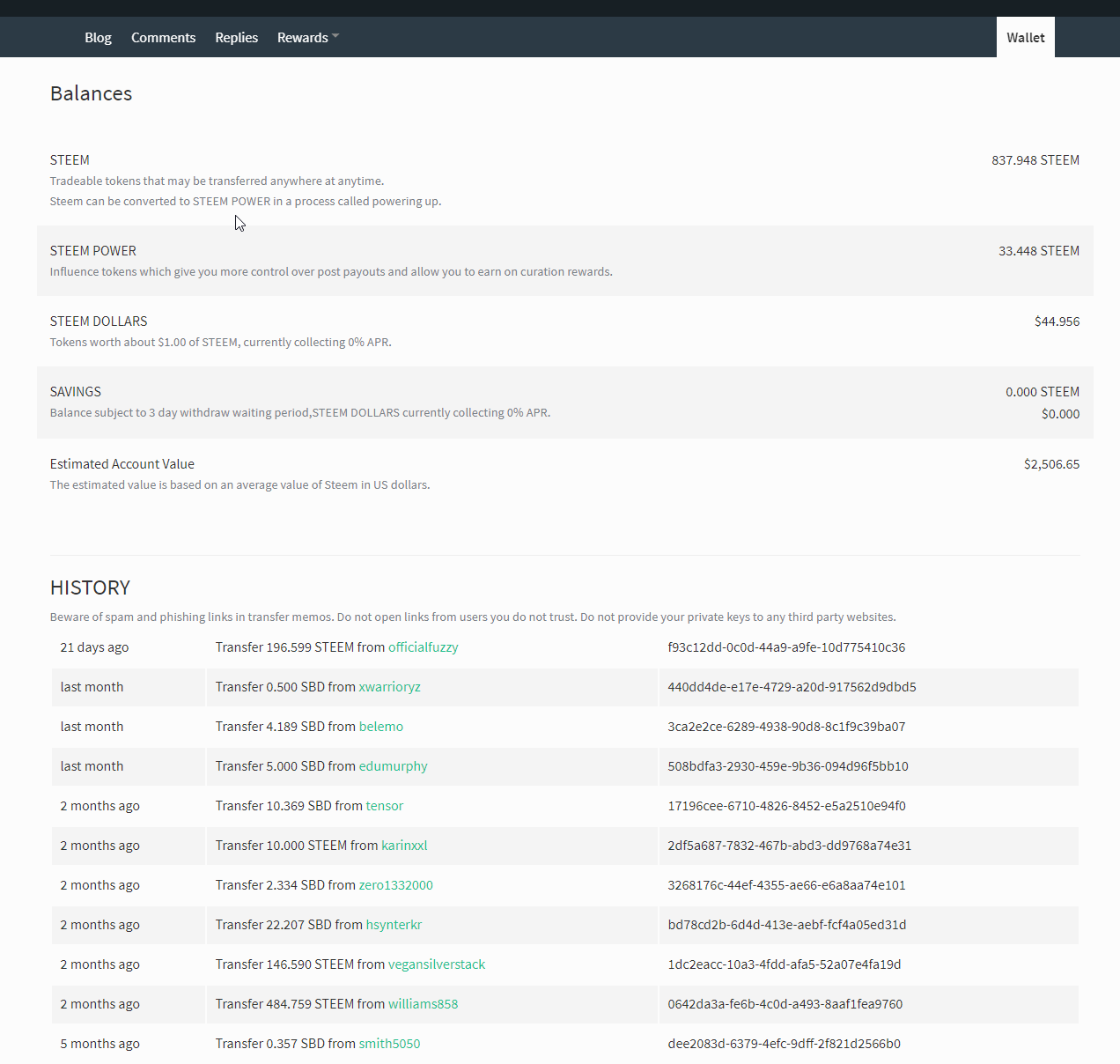This screenshot has height=1064, width=1120.
Task: Expand the Rewards dropdown menu
Action: coord(307,38)
